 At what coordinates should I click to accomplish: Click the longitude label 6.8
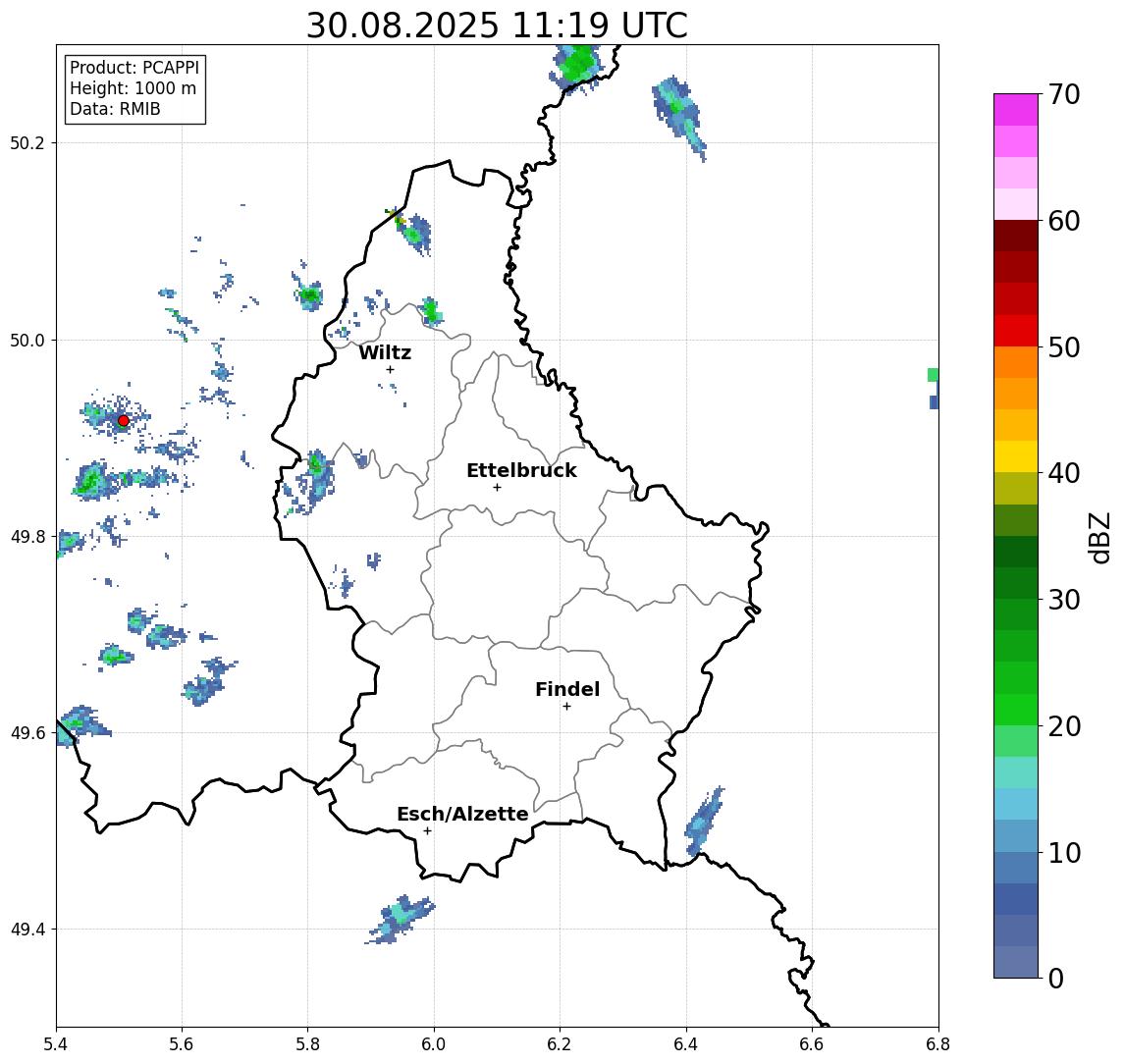[938, 1044]
